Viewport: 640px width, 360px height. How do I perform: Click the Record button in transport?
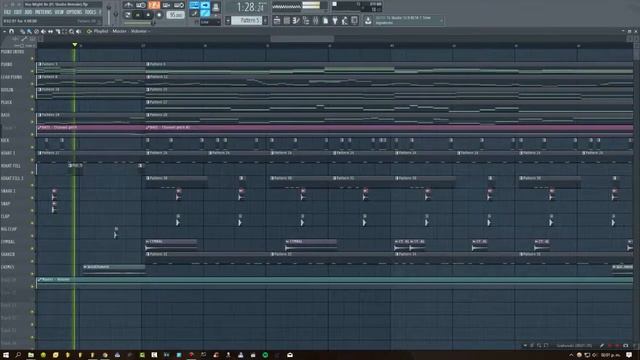tap(159, 15)
